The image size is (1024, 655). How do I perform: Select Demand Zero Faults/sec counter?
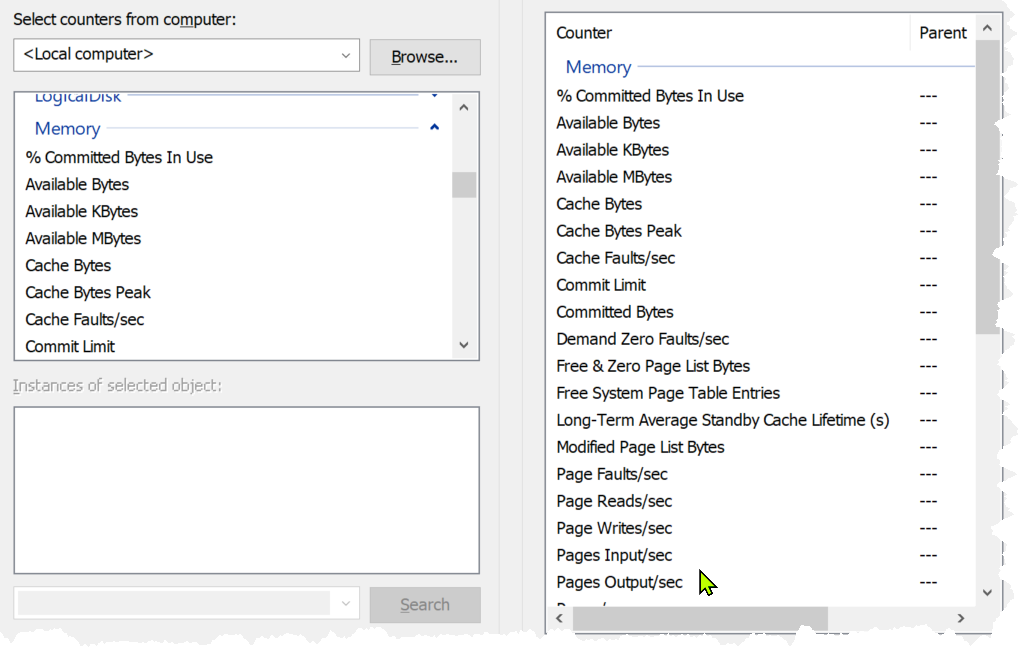click(643, 340)
